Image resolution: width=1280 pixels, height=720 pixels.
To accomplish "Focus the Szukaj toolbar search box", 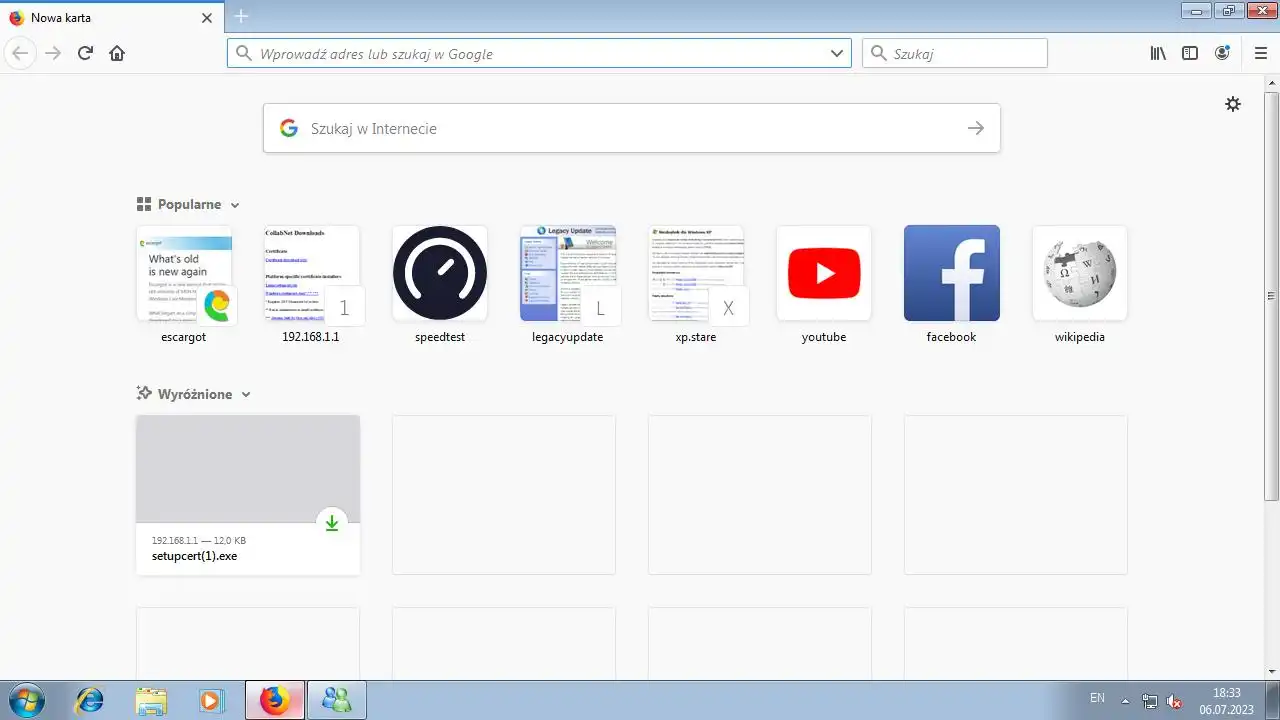I will coord(955,53).
